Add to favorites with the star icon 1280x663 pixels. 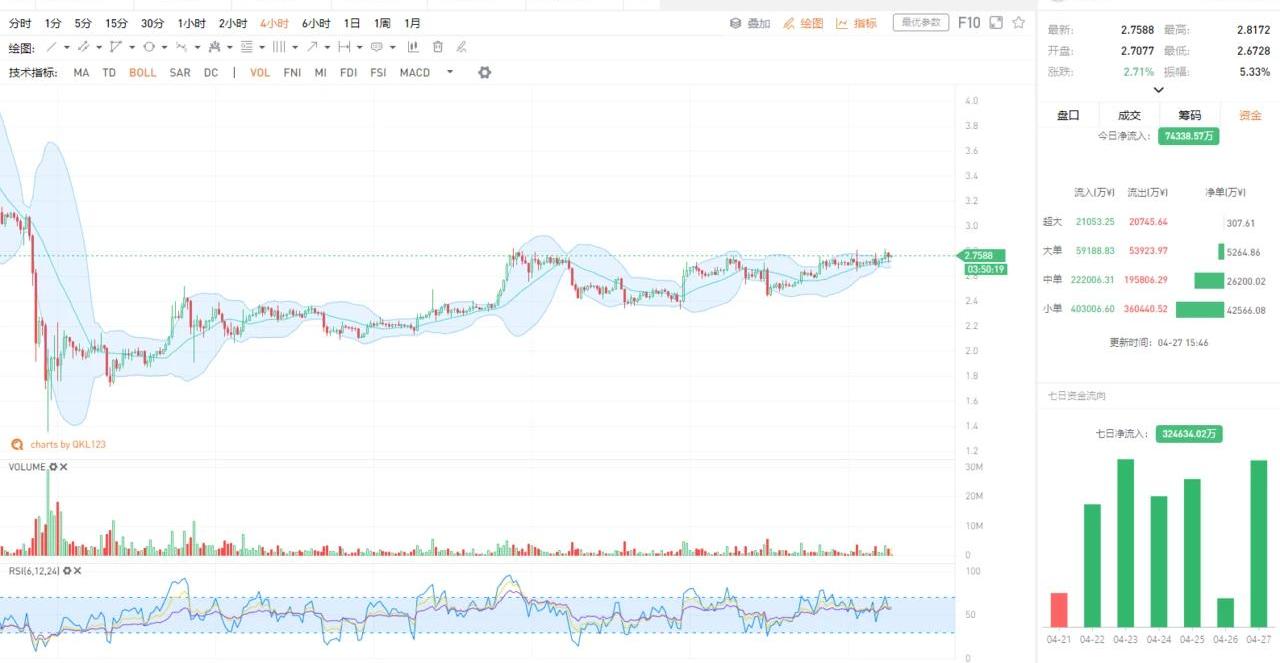pos(1018,23)
